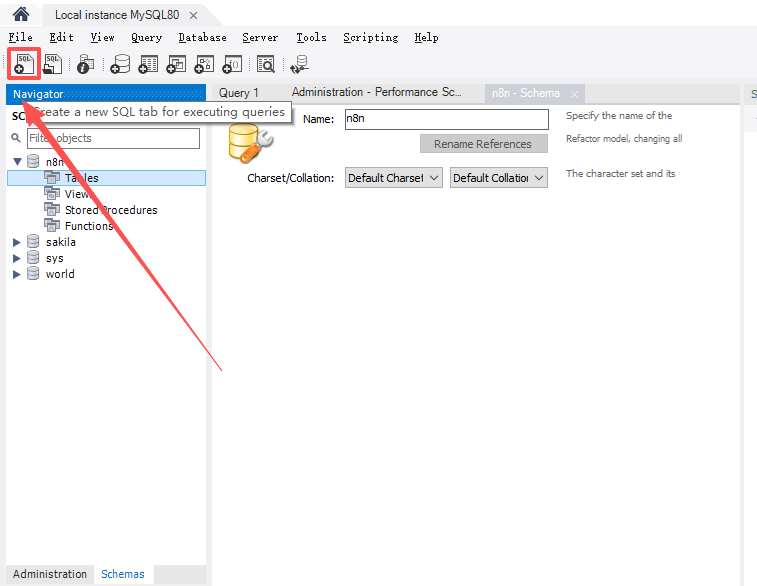This screenshot has width=757, height=586.
Task: Open the Server menu
Action: click(x=260, y=37)
